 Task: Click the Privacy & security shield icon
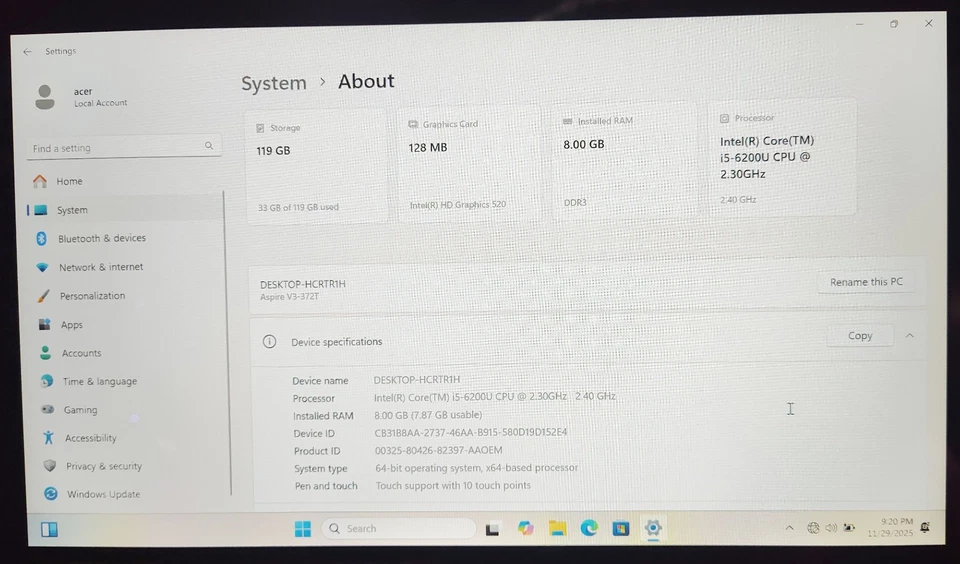point(50,466)
